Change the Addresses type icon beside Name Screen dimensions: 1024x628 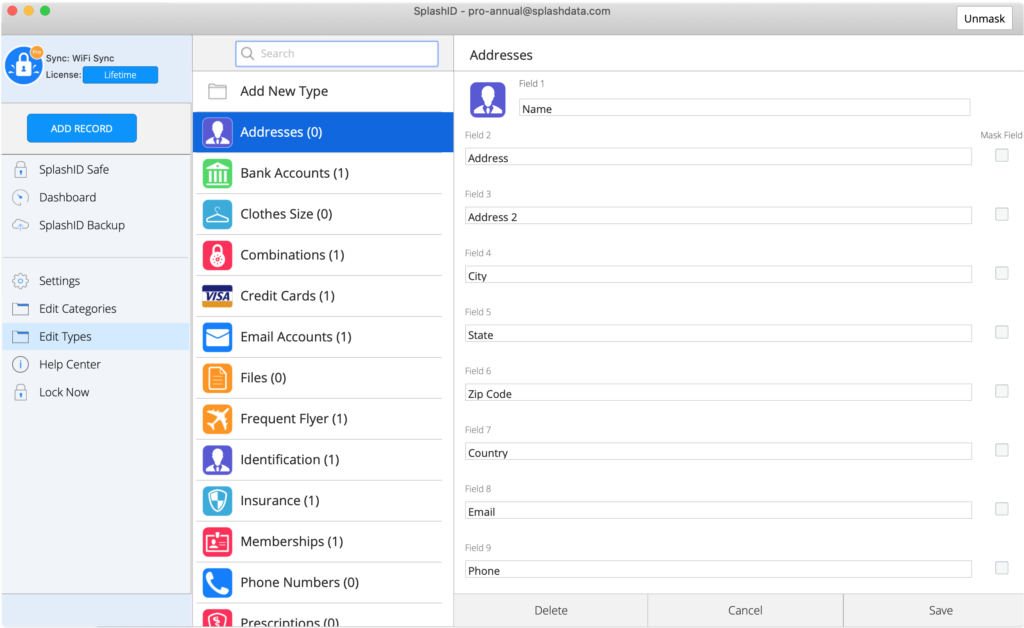(487, 100)
